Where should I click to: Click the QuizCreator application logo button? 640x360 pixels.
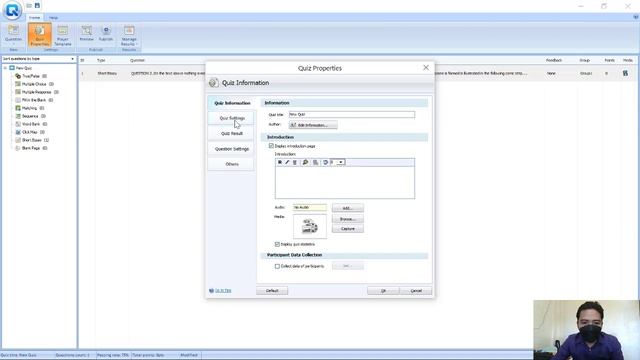pyautogui.click(x=12, y=10)
